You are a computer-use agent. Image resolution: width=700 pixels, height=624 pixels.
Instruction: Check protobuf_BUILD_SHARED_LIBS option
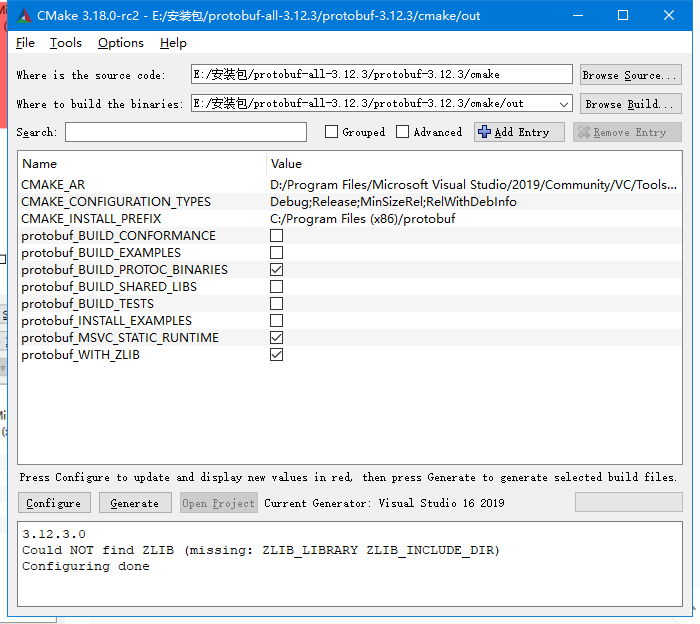276,287
